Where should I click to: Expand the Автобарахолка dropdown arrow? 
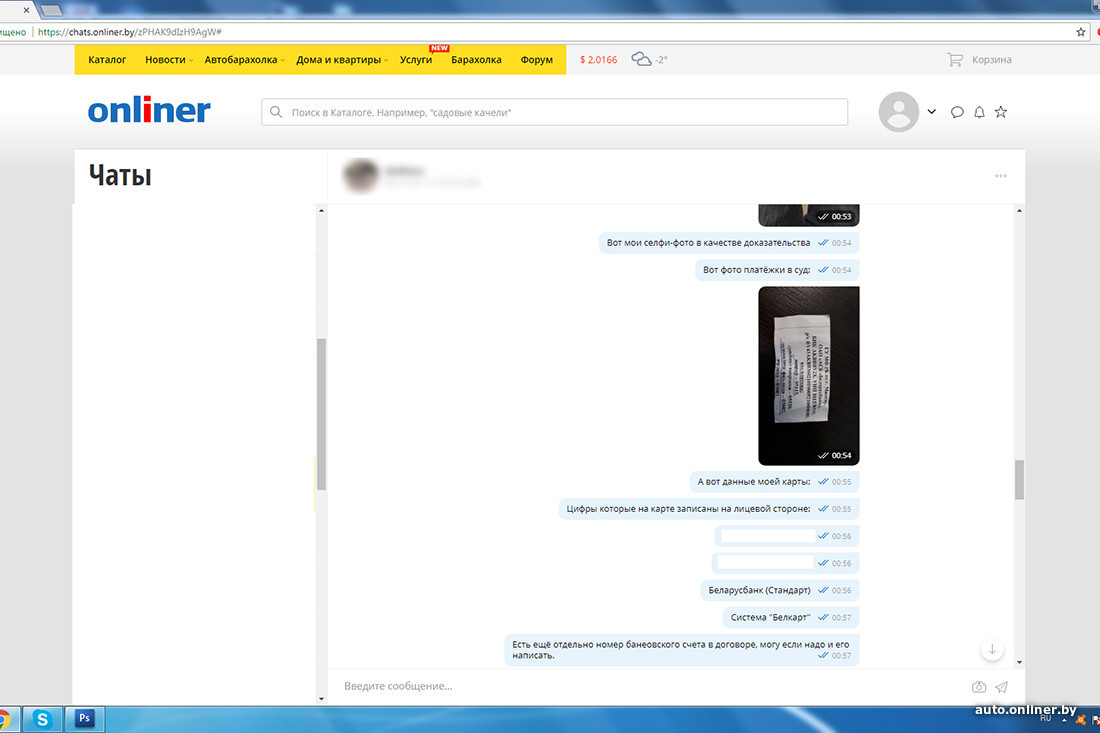coord(283,60)
